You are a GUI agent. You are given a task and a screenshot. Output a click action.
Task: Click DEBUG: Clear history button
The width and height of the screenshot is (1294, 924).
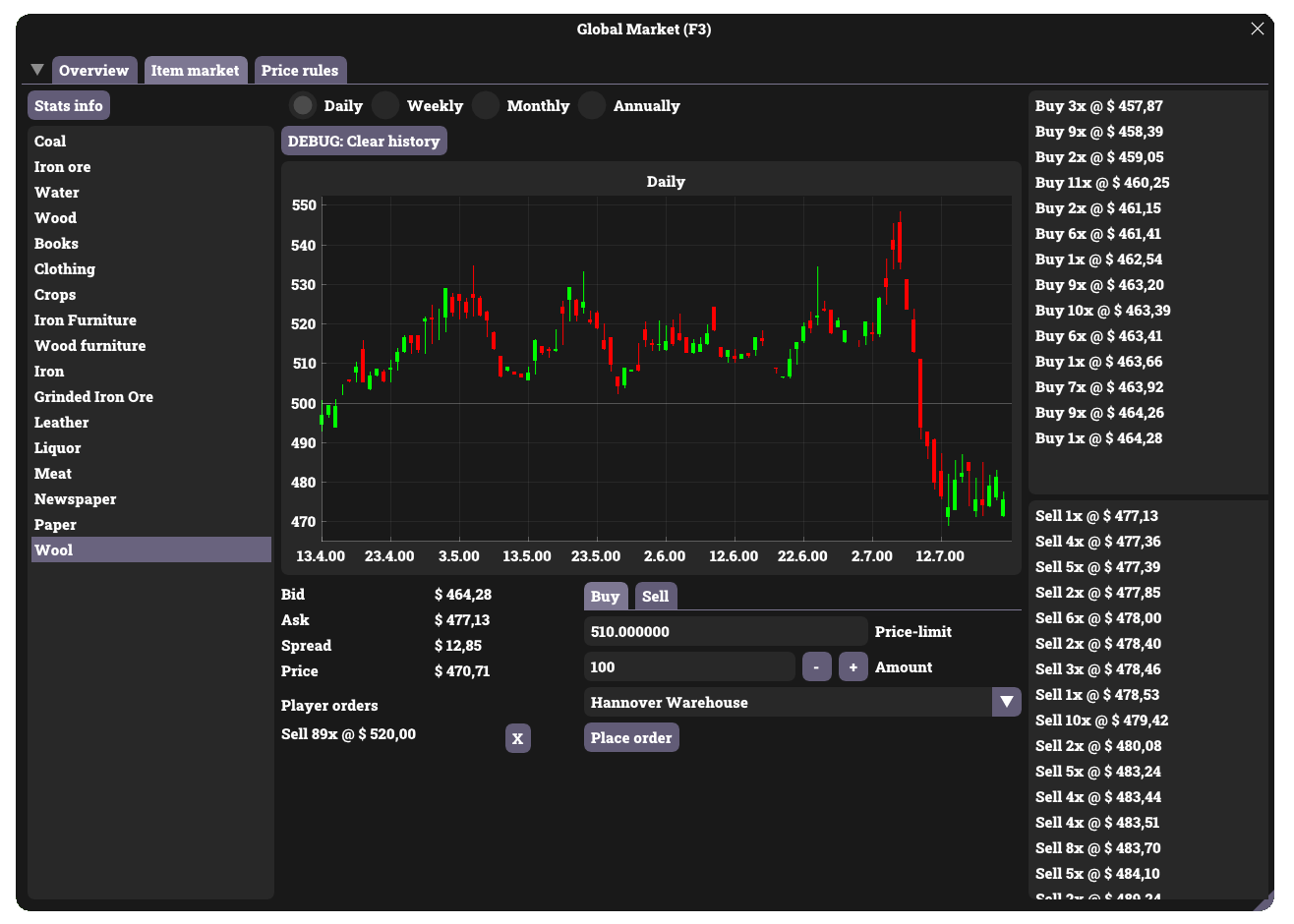364,141
